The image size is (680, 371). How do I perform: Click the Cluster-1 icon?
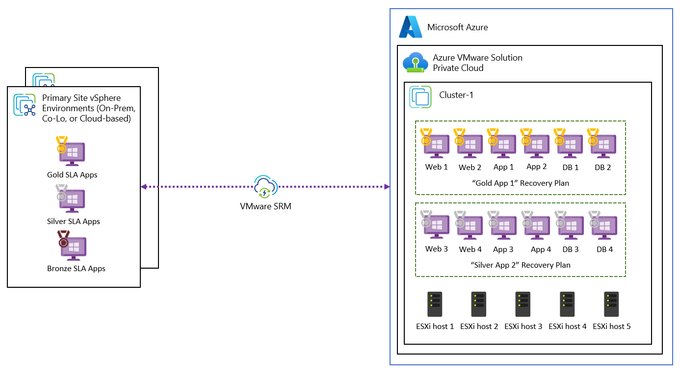420,96
